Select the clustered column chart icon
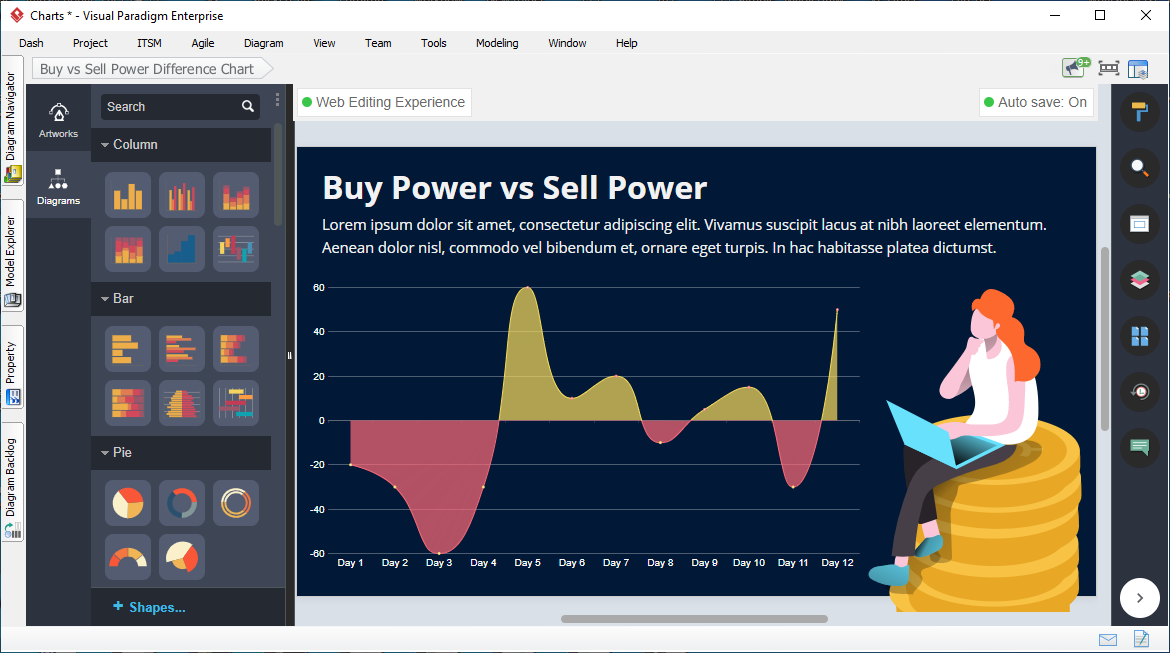The height and width of the screenshot is (653, 1170). click(x=128, y=196)
